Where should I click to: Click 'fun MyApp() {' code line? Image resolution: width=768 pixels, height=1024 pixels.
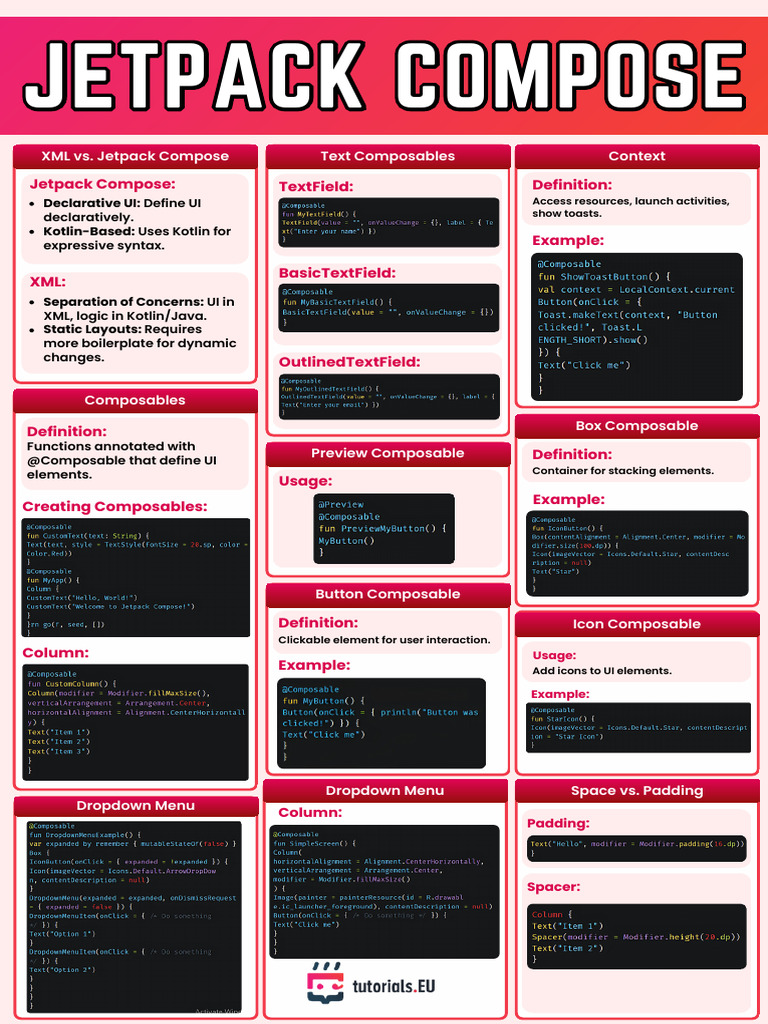[53, 580]
